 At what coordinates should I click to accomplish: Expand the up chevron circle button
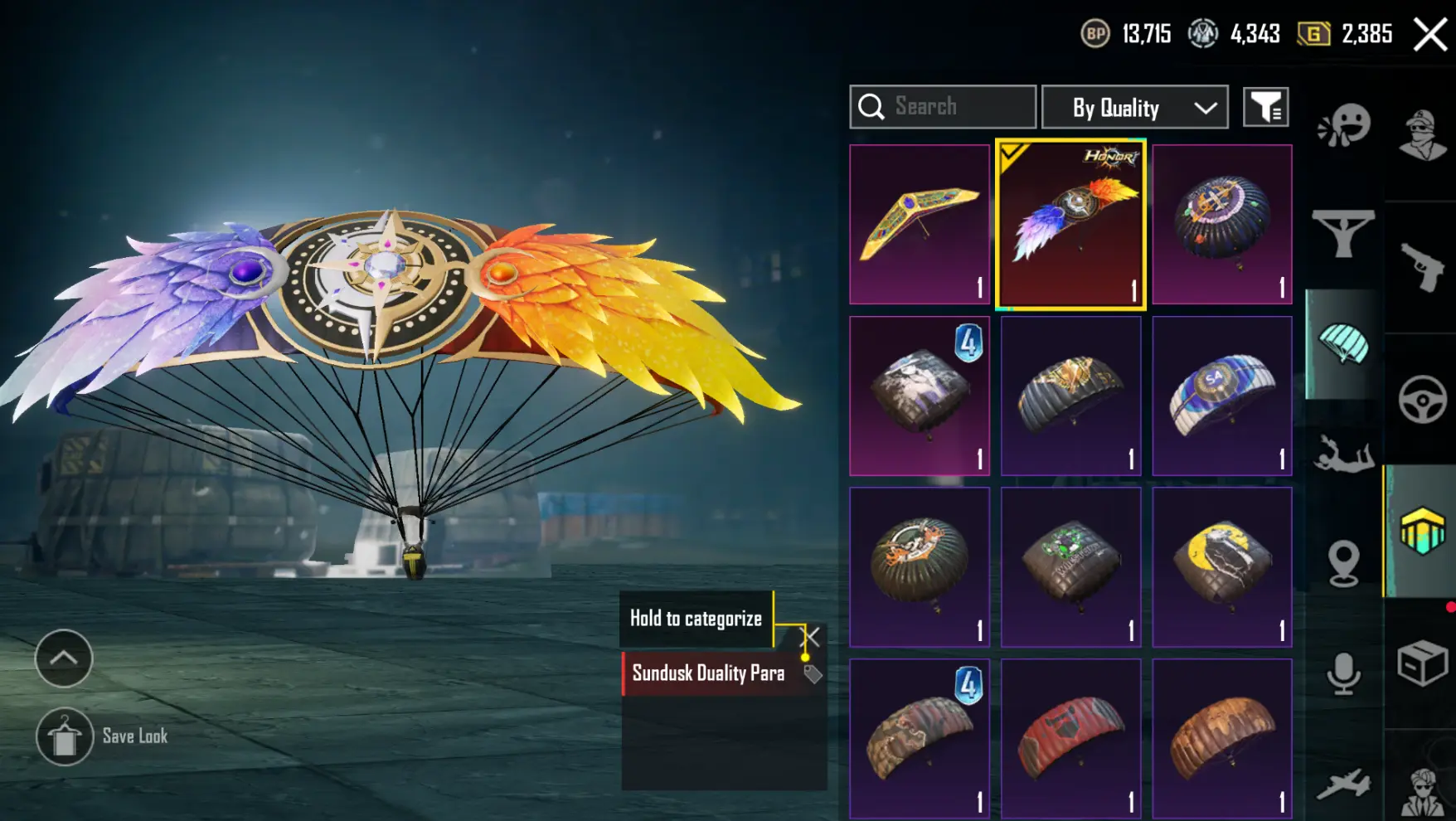click(64, 658)
